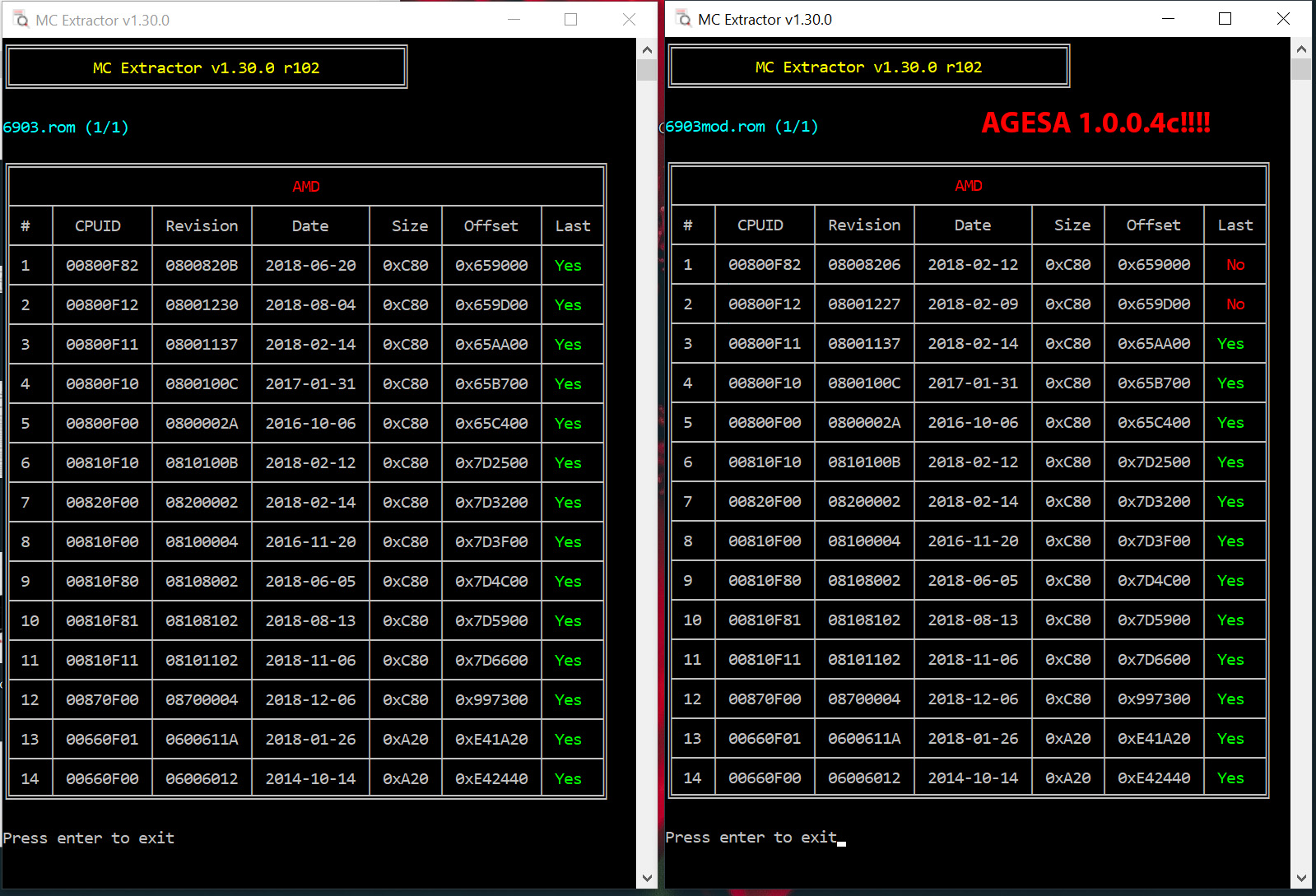Close the left MC Extractor window
Image resolution: width=1316 pixels, height=896 pixels.
(629, 20)
